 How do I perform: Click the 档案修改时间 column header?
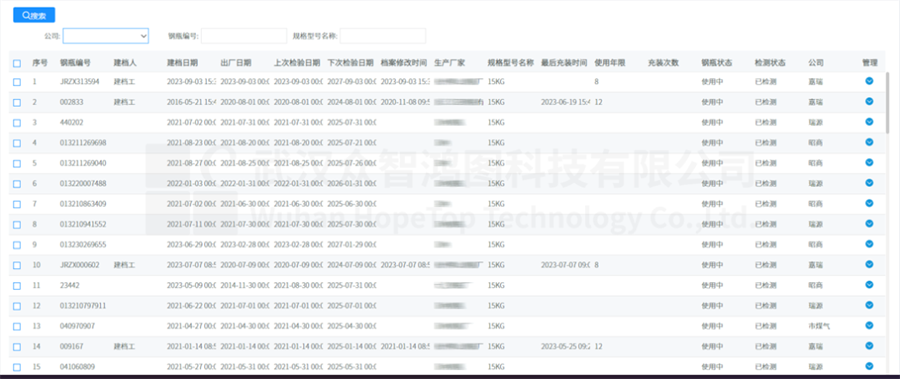click(404, 63)
